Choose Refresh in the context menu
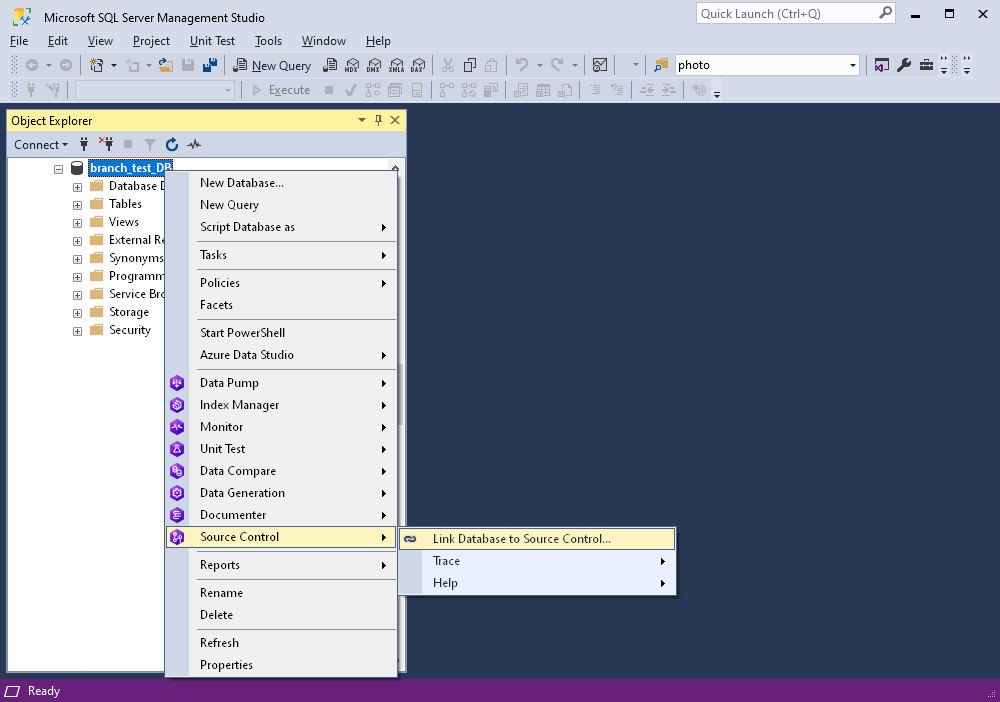 [x=281, y=643]
